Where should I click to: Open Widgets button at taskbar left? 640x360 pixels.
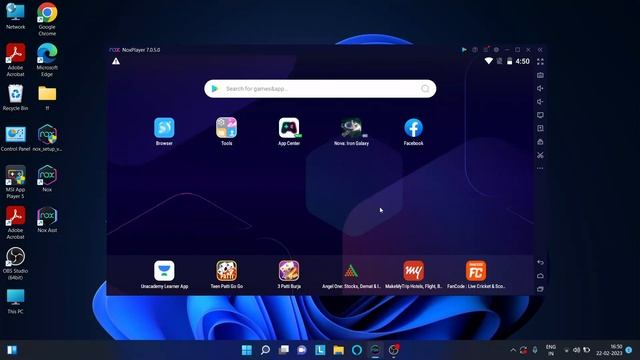(x=12, y=350)
